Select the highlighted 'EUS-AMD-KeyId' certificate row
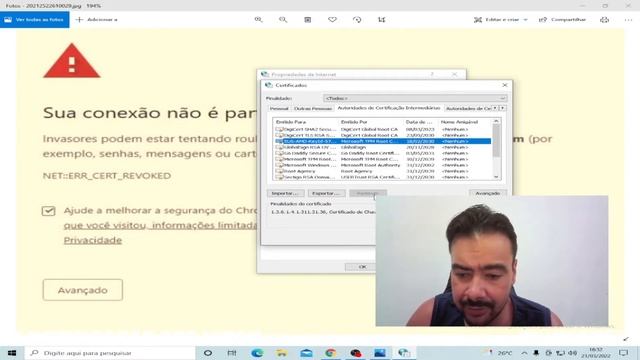 pos(382,141)
